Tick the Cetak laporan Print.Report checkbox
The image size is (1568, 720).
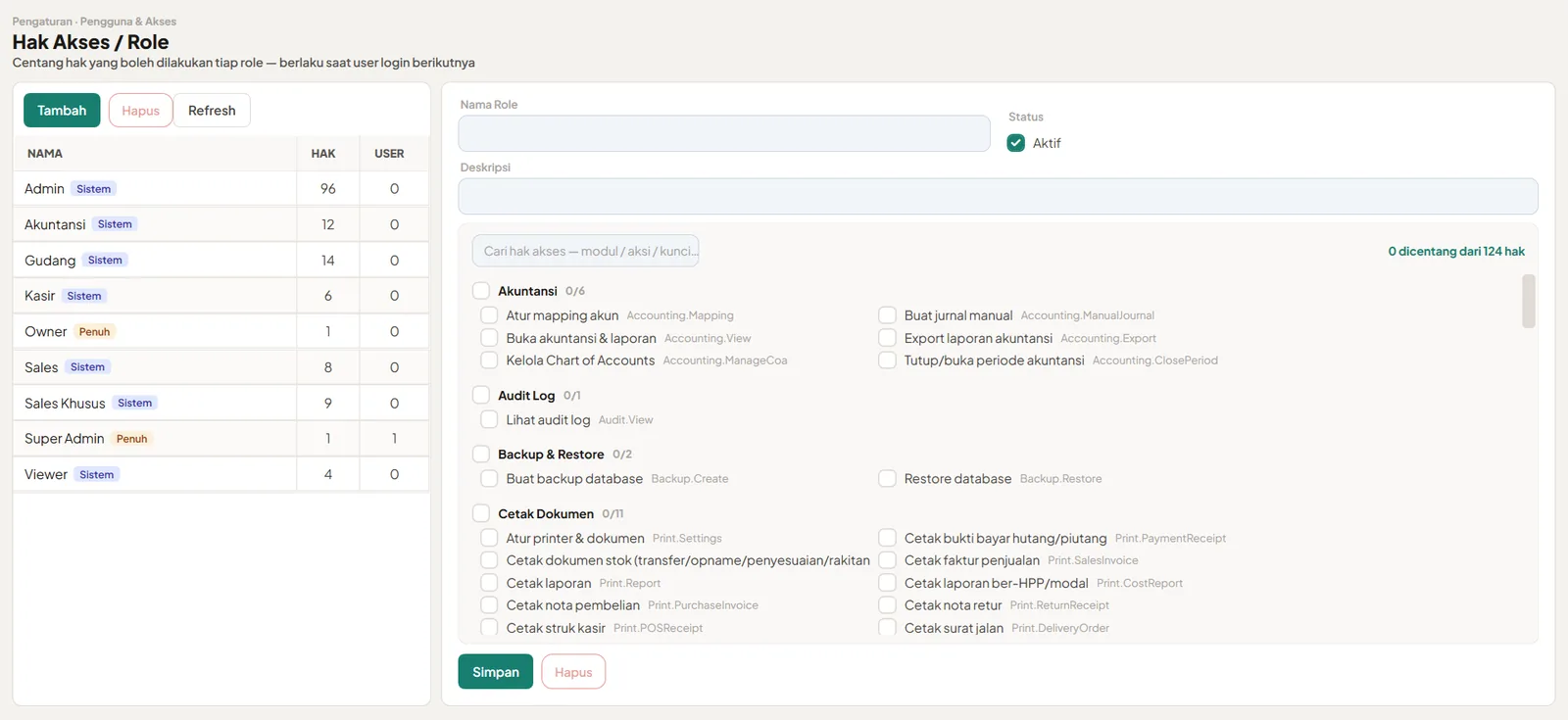[489, 583]
